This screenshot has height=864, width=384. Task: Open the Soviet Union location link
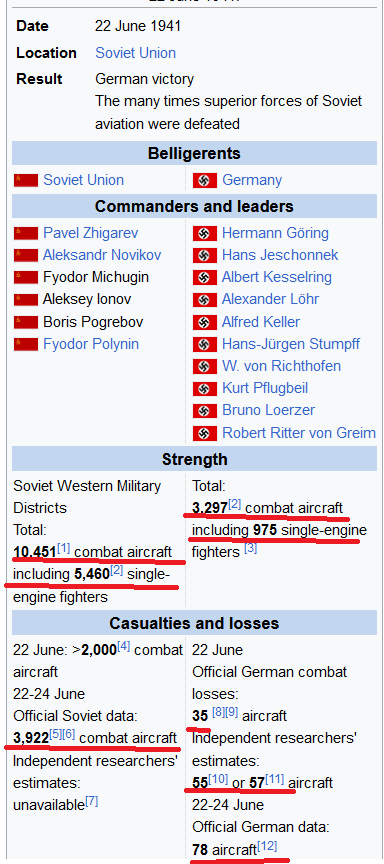pos(136,53)
